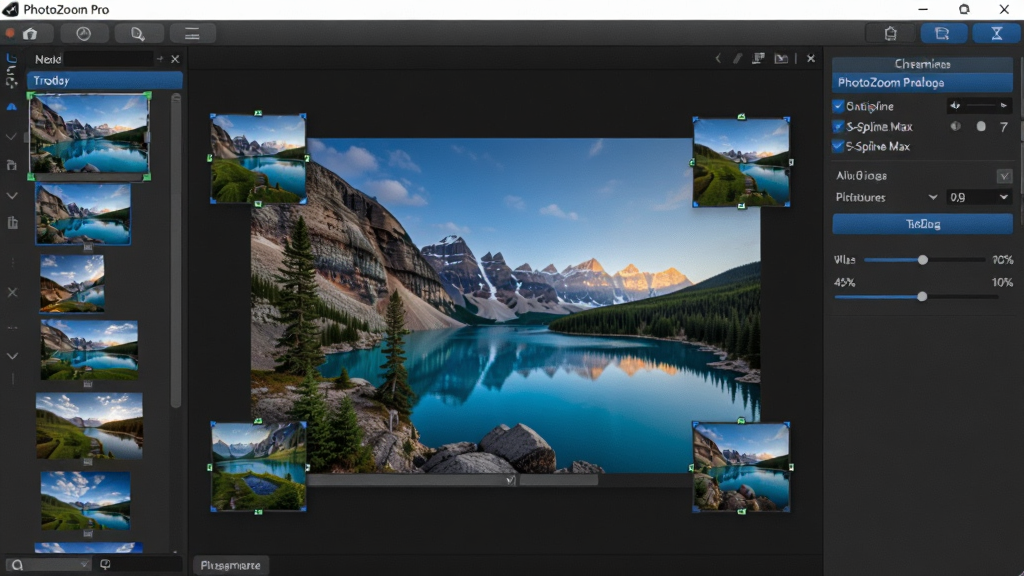
Task: Select the pencil edit icon in canvas toolbar
Action: tap(737, 58)
